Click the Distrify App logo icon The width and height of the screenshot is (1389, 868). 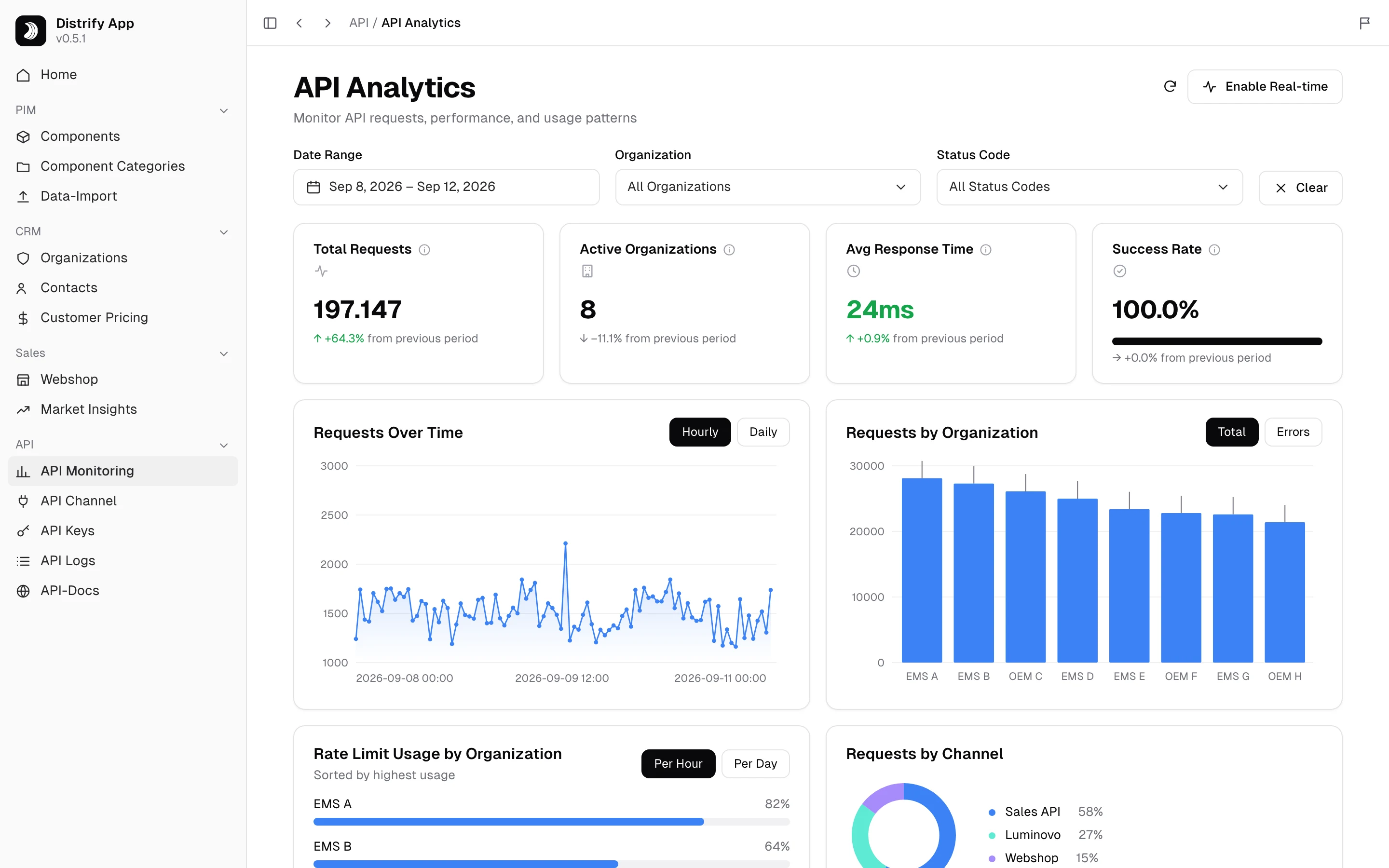coord(30,30)
